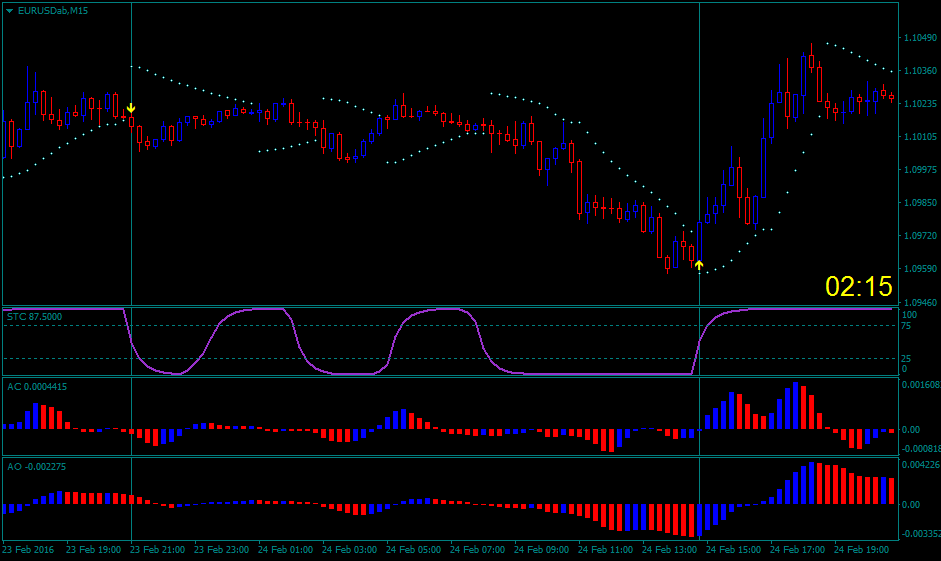Click the 23 Feb 19:00 time label
The image size is (941, 561).
(93, 549)
